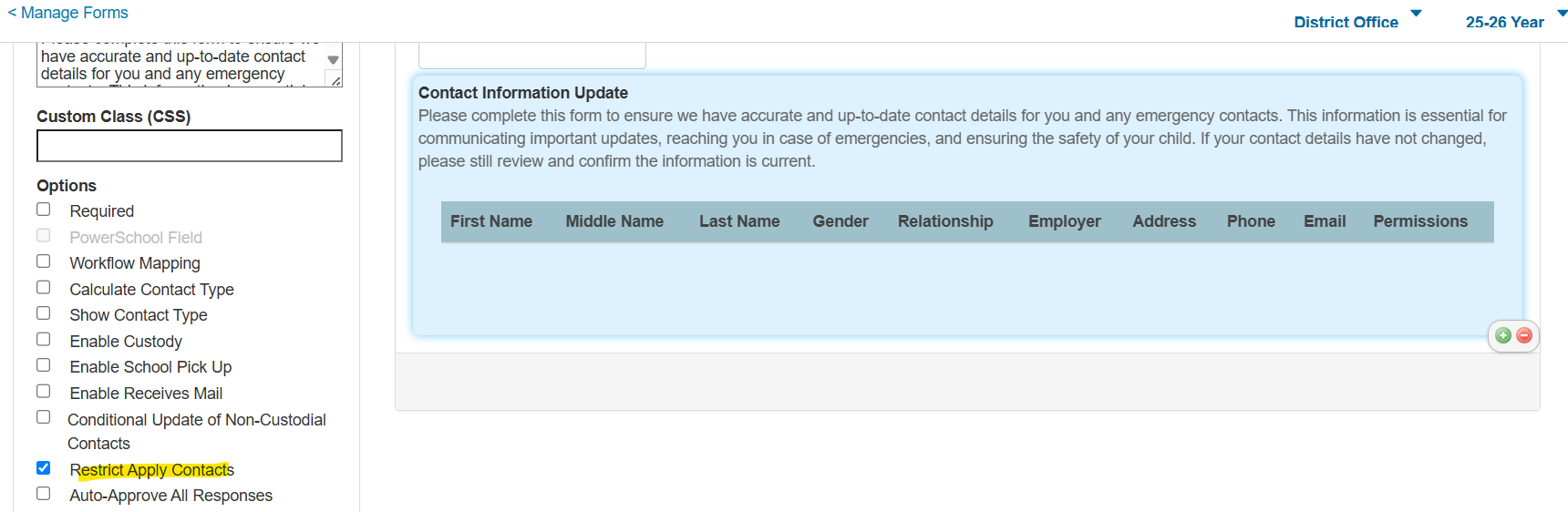Click the green add element icon
The width and height of the screenshot is (1568, 512).
coord(1503,335)
